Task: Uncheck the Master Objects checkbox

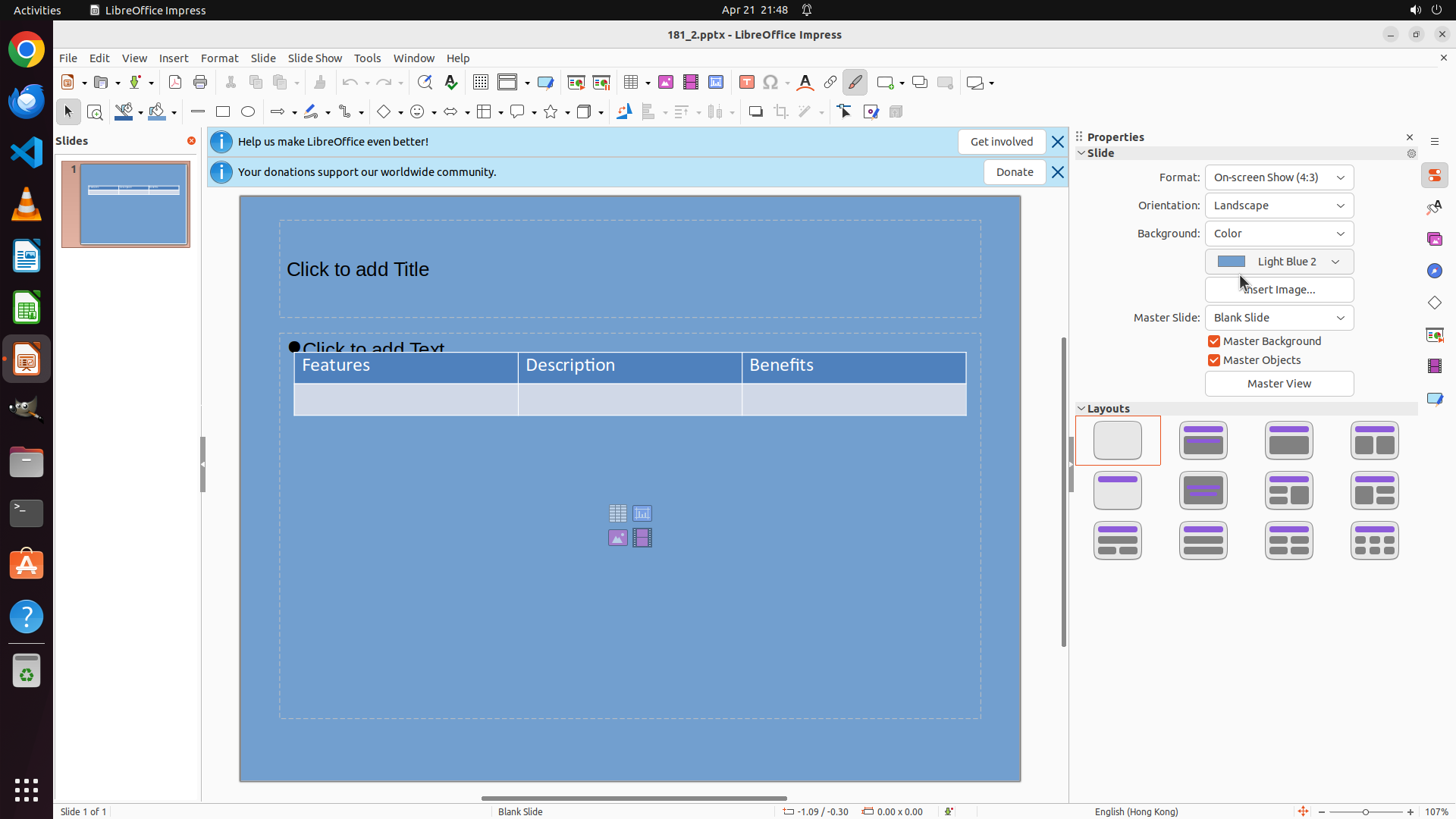Action: click(1214, 360)
